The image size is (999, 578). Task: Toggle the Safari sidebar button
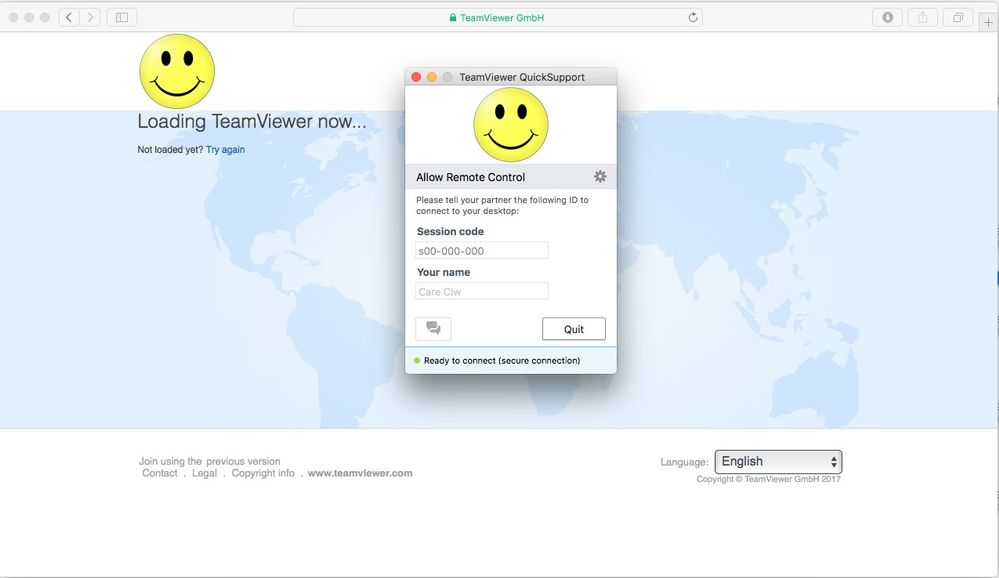(x=122, y=17)
